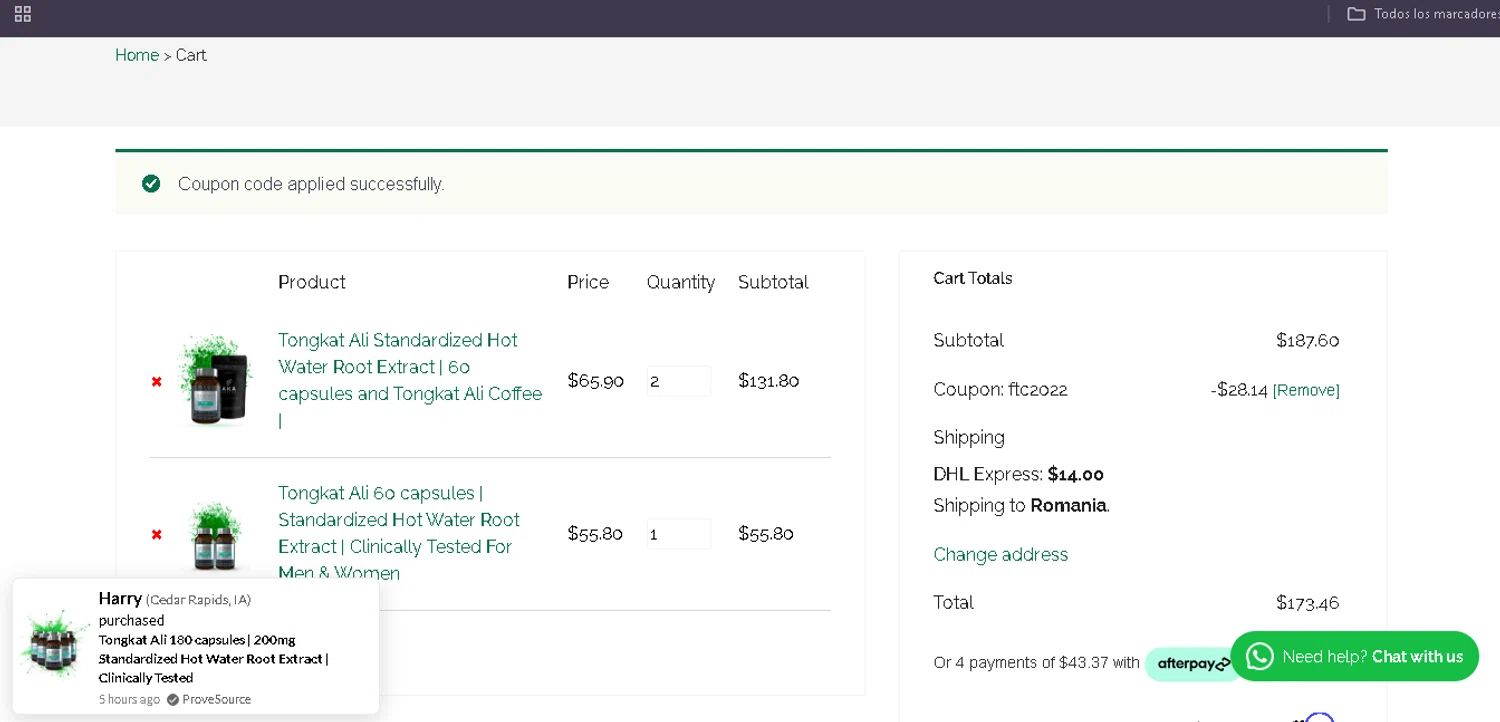Open the Todos los marcadores bookmarks folder

pos(1423,14)
